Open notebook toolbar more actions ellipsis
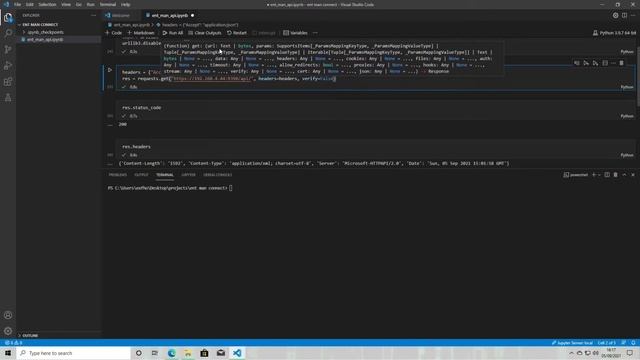 [315, 33]
